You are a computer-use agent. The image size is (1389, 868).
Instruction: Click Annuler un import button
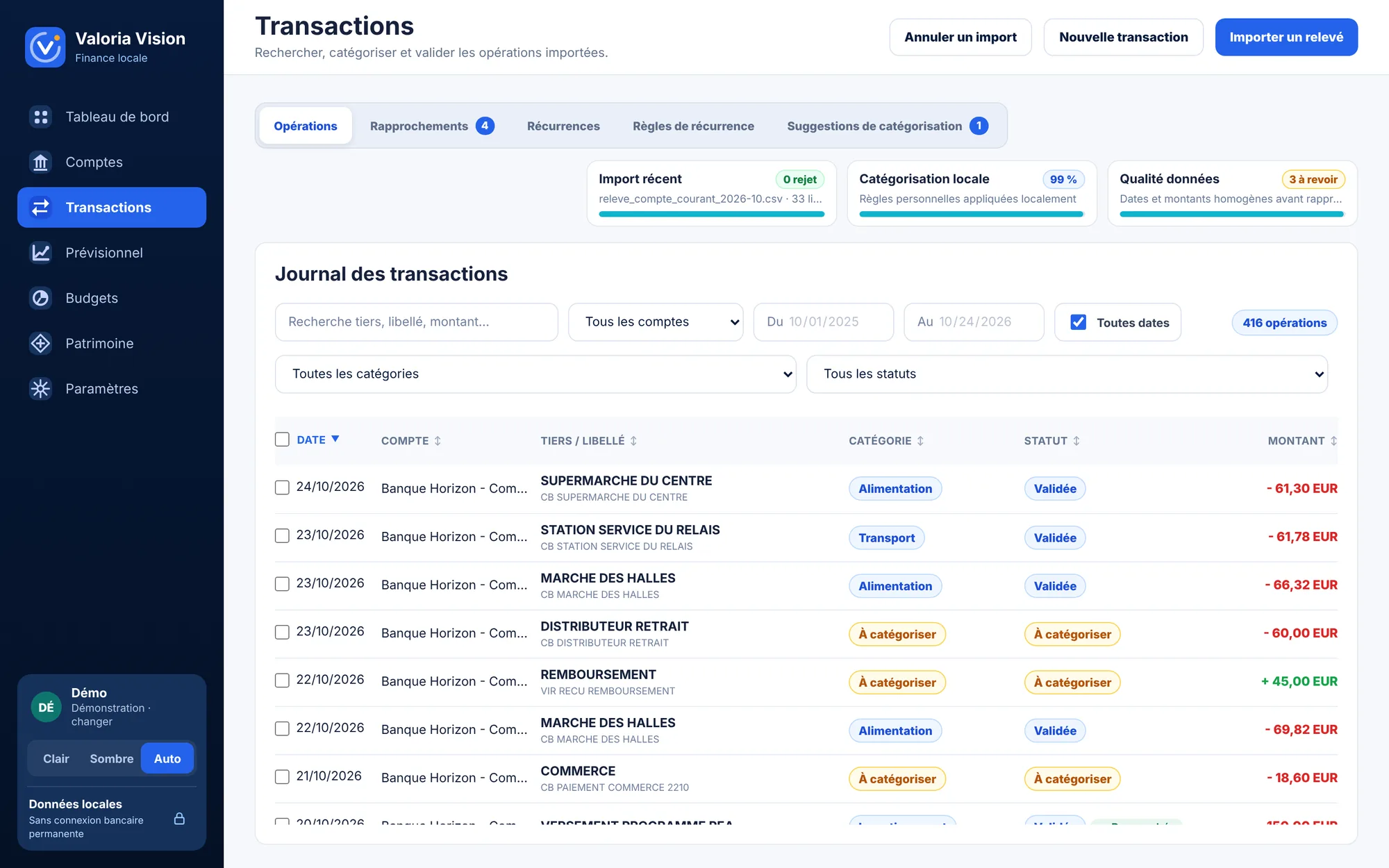pyautogui.click(x=960, y=37)
